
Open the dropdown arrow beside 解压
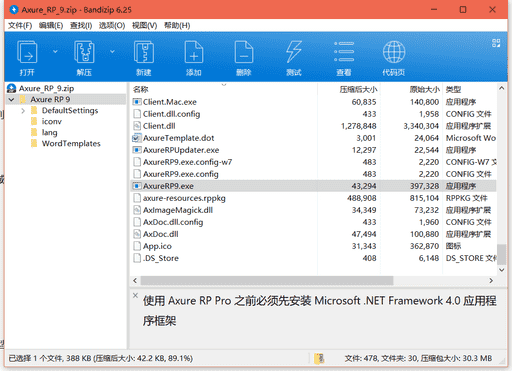point(112,51)
